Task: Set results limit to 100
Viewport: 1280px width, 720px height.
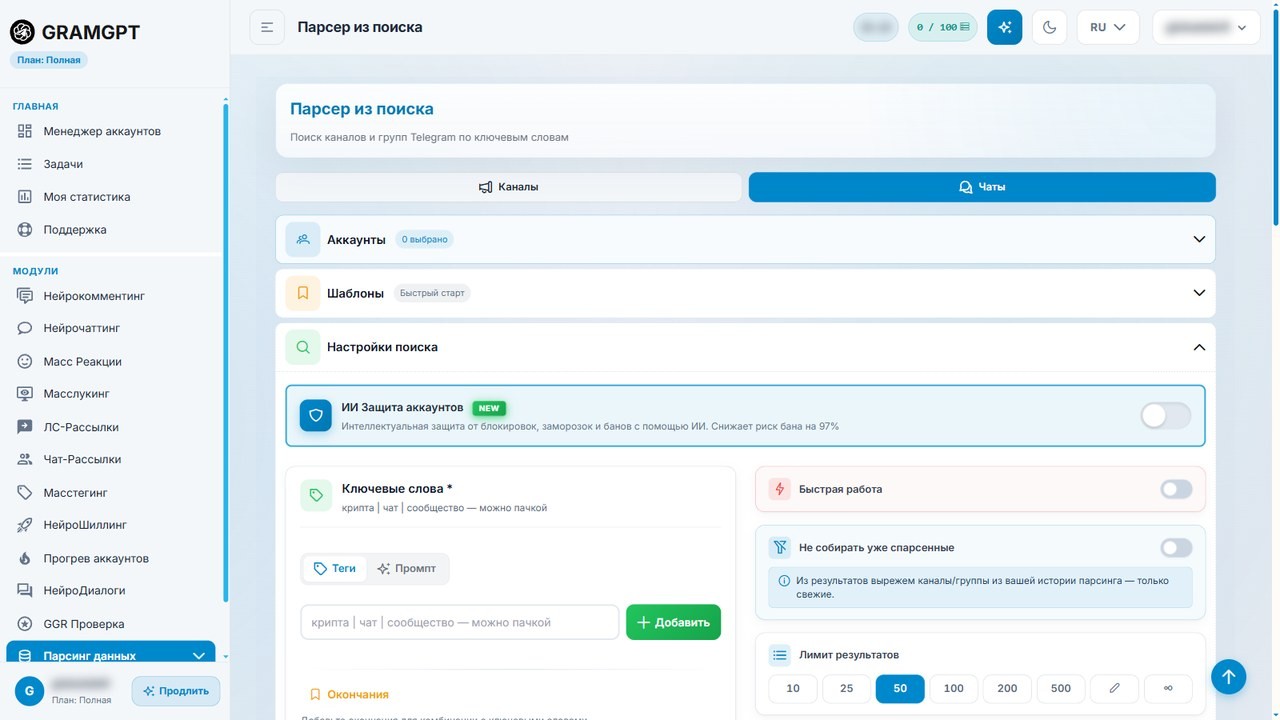Action: pyautogui.click(x=954, y=688)
